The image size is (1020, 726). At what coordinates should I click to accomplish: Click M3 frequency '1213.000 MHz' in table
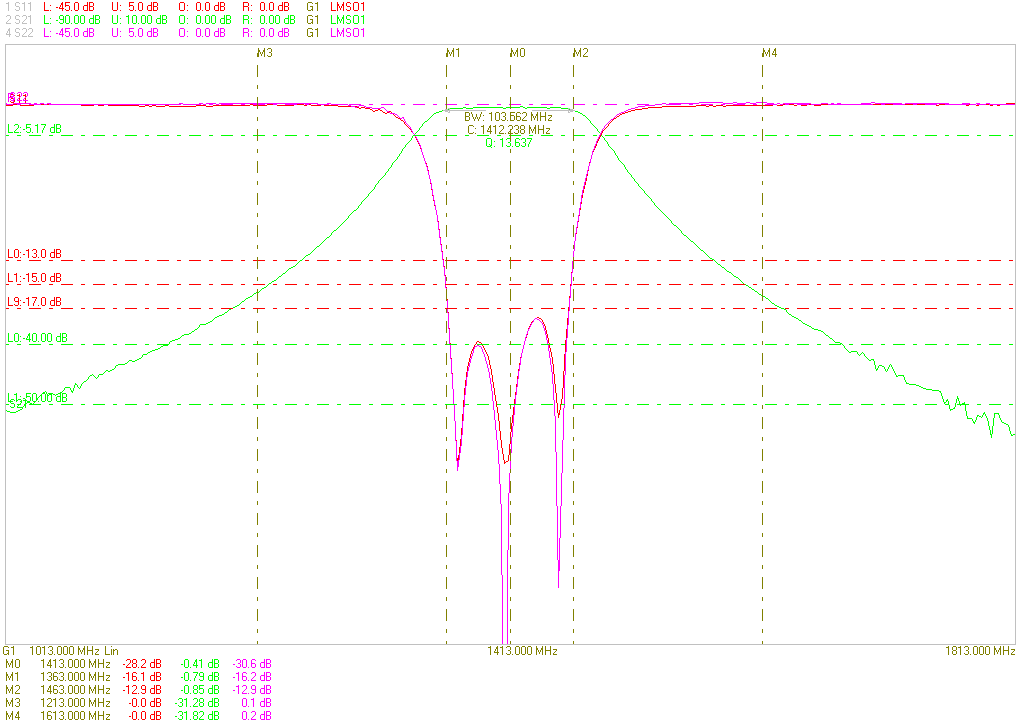pos(75,703)
